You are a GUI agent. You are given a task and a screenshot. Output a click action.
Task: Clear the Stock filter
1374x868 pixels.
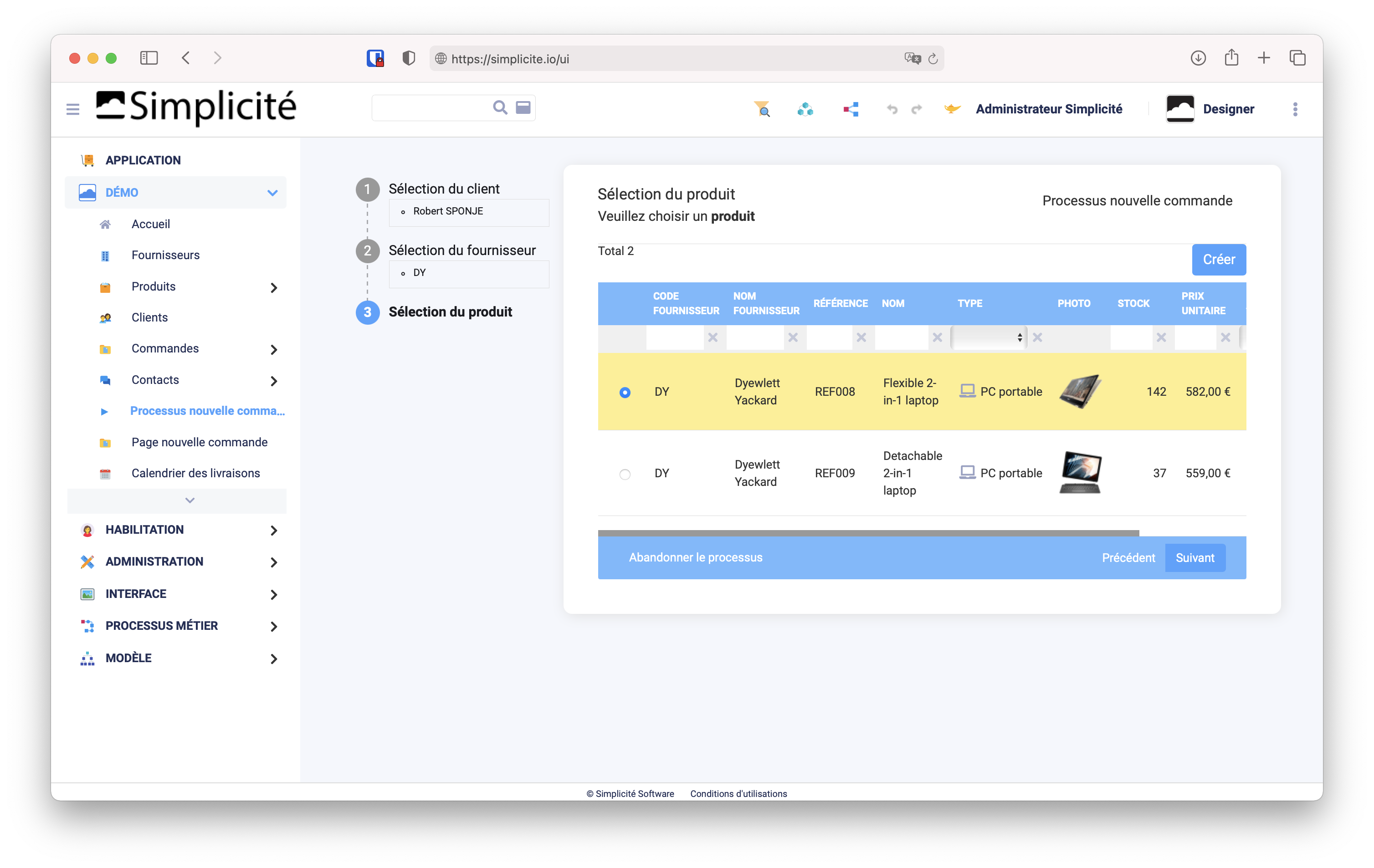tap(1161, 337)
